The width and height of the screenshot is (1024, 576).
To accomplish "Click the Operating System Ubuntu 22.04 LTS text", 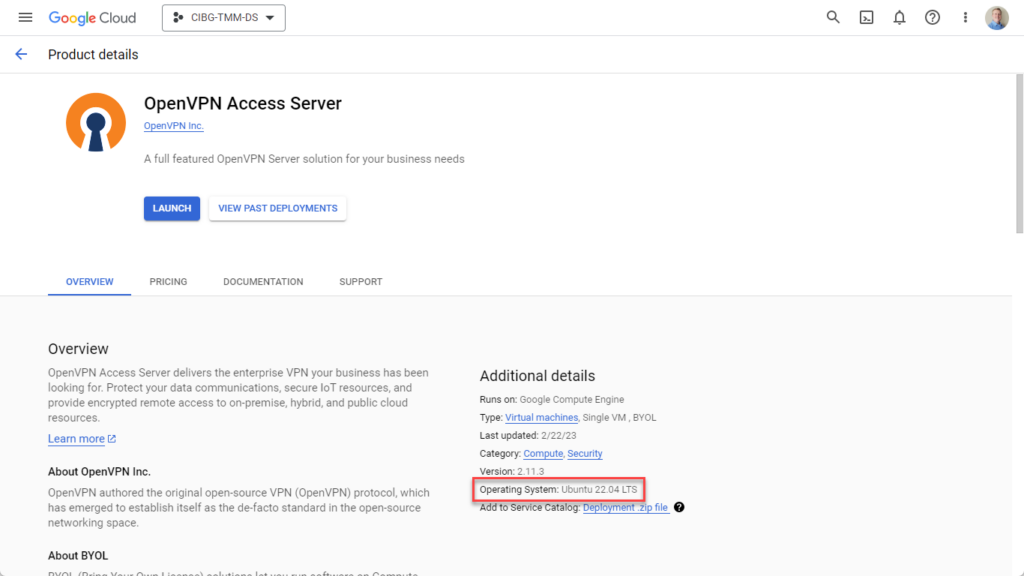I will (558, 489).
